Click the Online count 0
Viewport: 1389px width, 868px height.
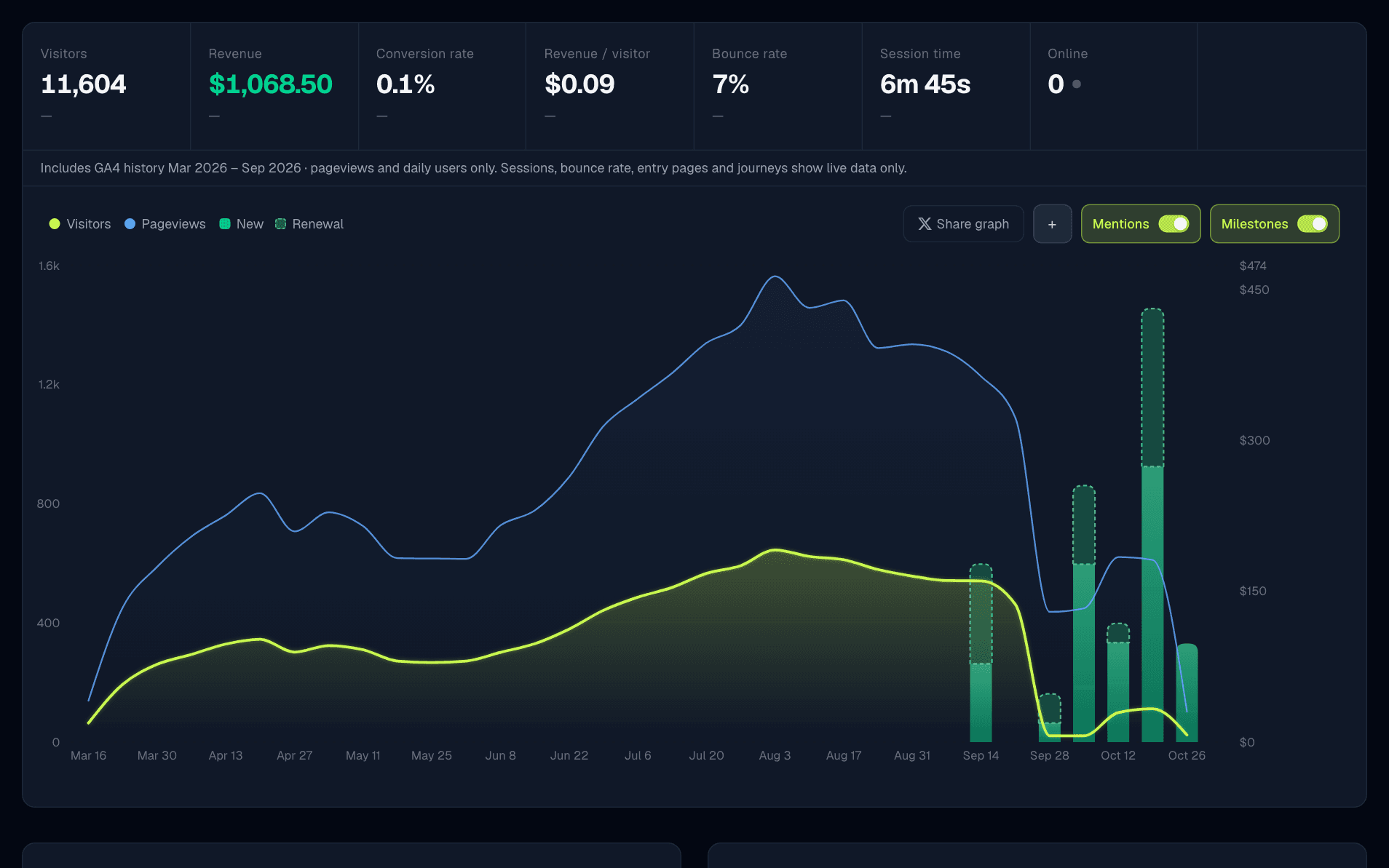1056,84
